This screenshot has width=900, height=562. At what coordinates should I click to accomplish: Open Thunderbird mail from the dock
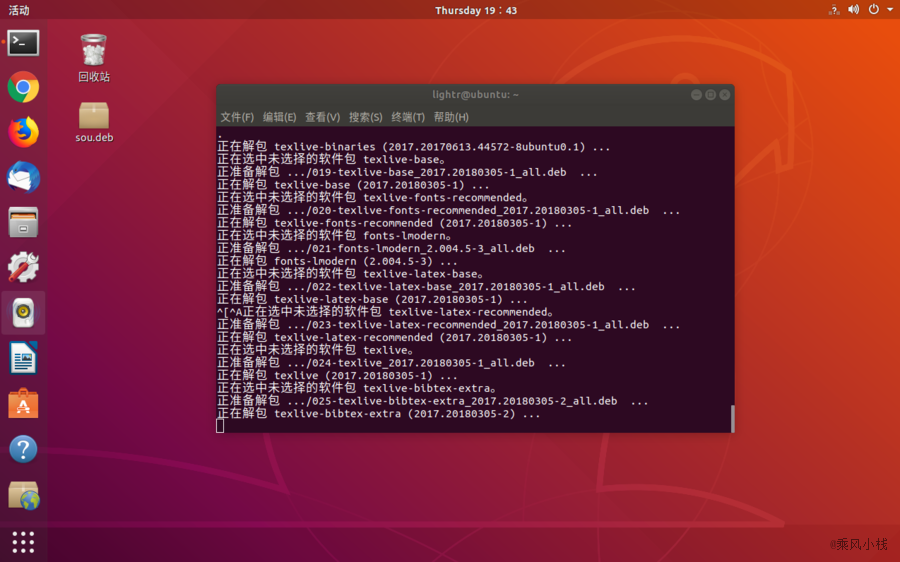[23, 177]
